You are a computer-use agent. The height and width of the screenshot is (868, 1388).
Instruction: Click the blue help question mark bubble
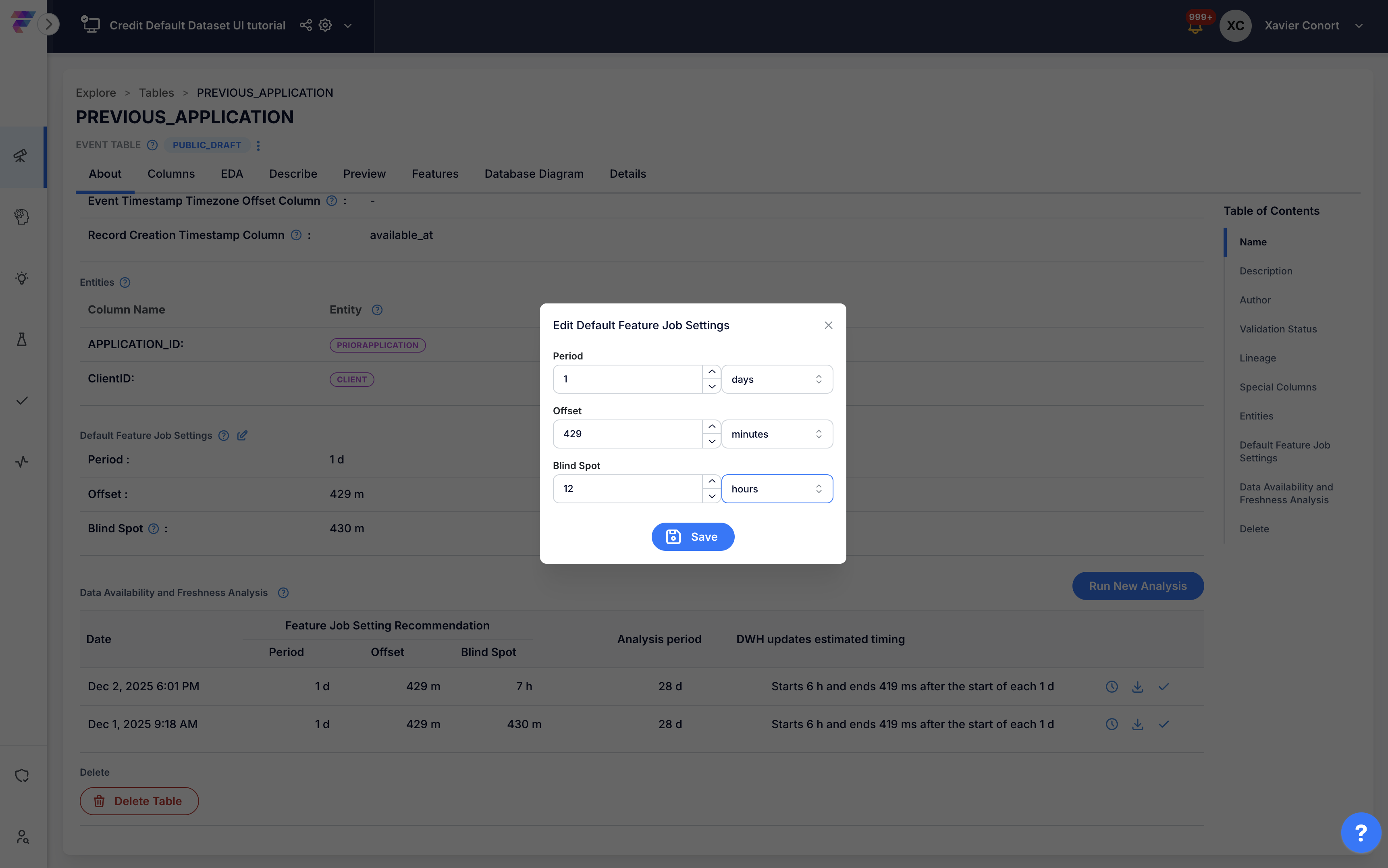click(1361, 833)
